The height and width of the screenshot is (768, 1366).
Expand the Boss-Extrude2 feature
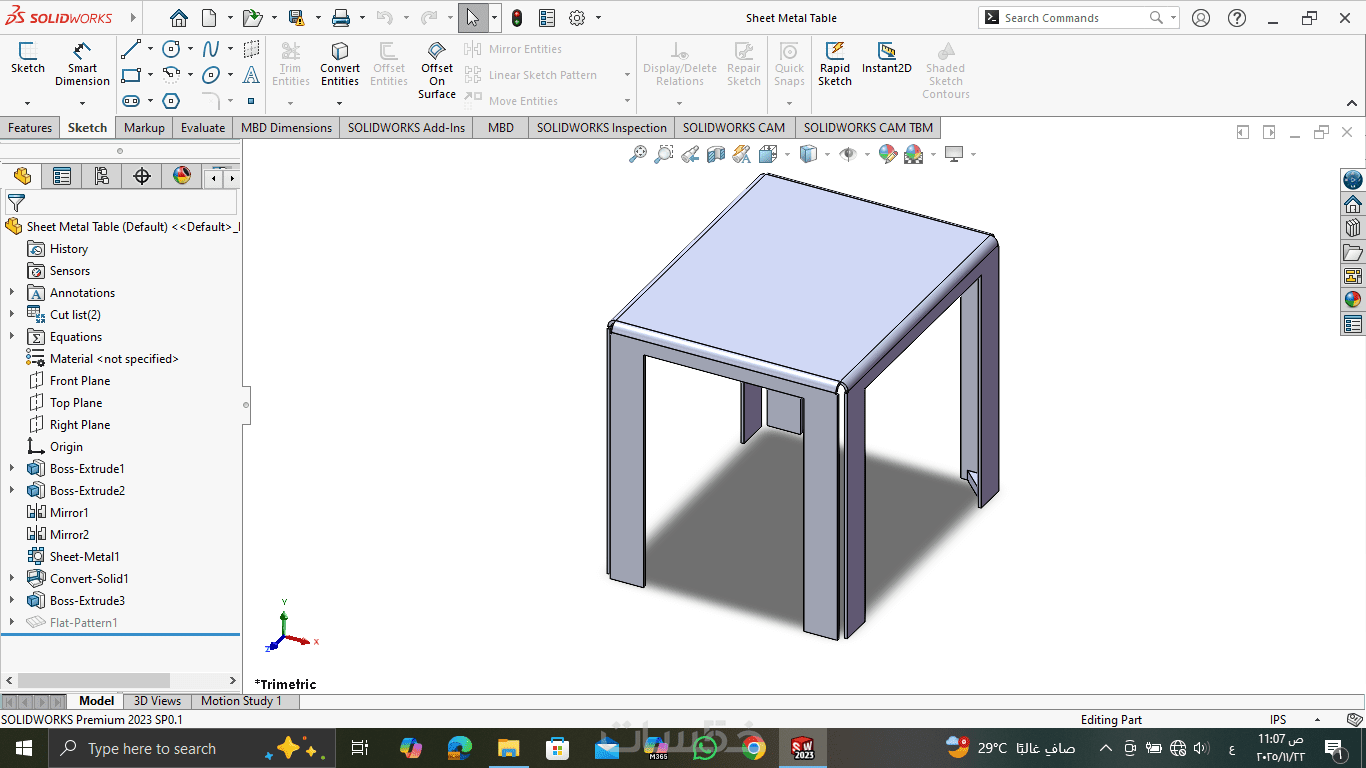pyautogui.click(x=12, y=491)
